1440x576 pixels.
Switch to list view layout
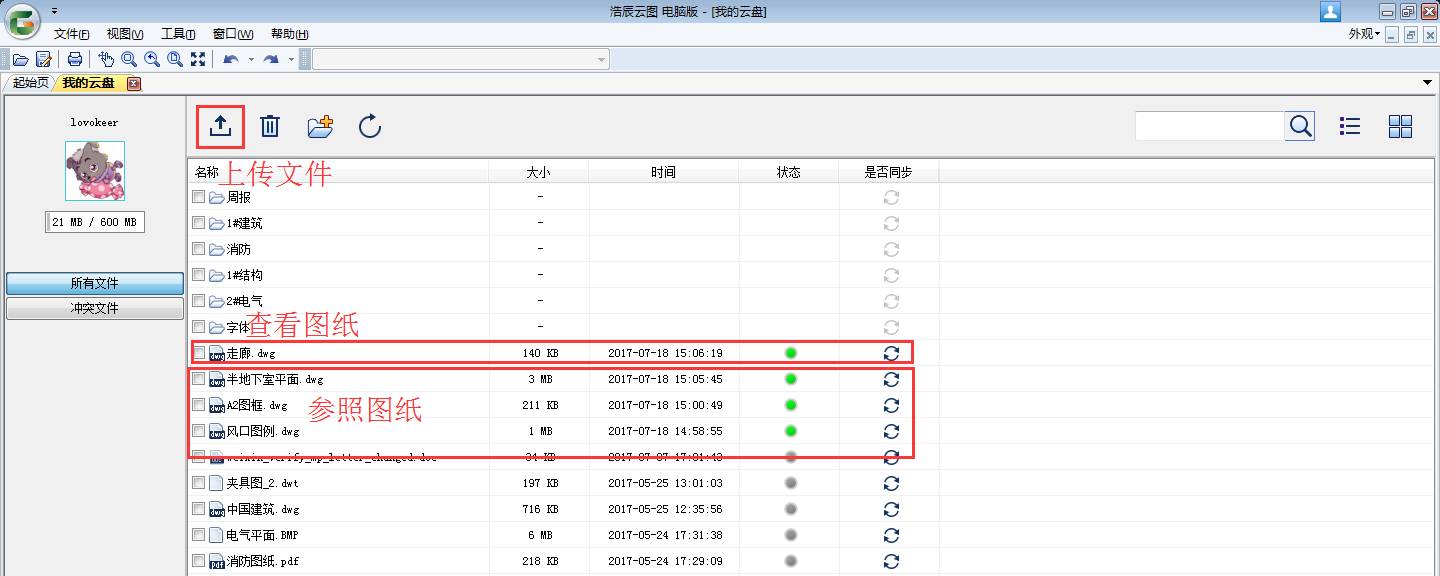click(x=1350, y=126)
